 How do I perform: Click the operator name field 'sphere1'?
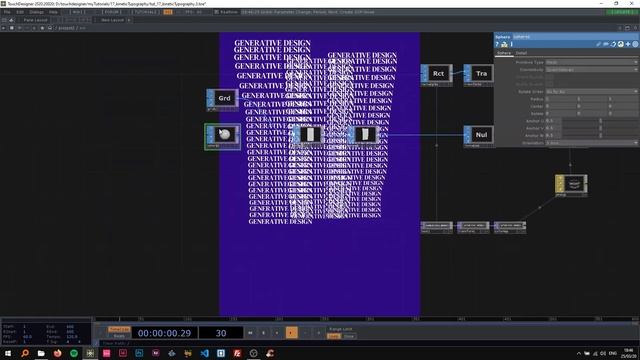coord(576,37)
